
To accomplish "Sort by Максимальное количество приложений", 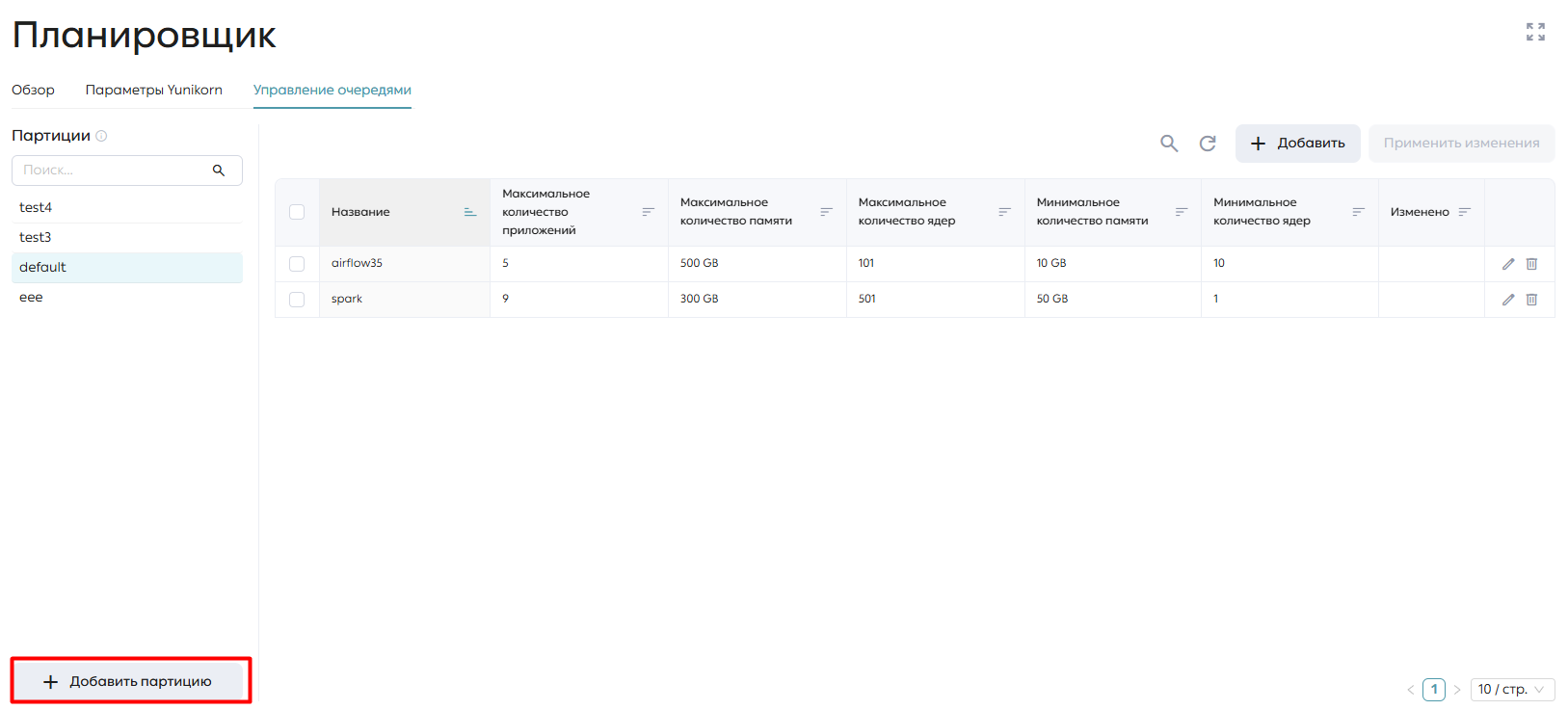I will point(649,212).
